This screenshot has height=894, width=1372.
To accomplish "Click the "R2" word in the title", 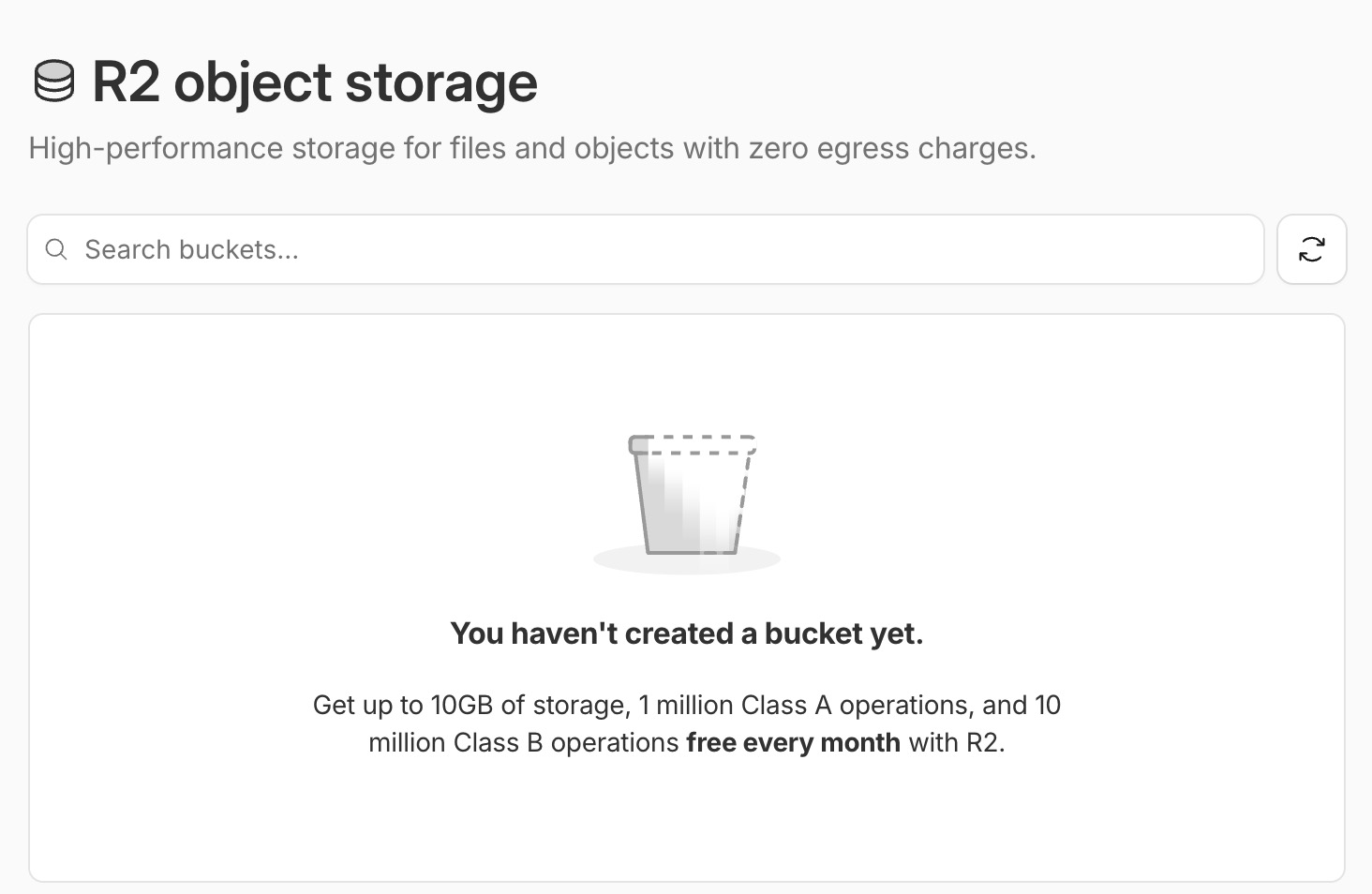I will click(126, 82).
